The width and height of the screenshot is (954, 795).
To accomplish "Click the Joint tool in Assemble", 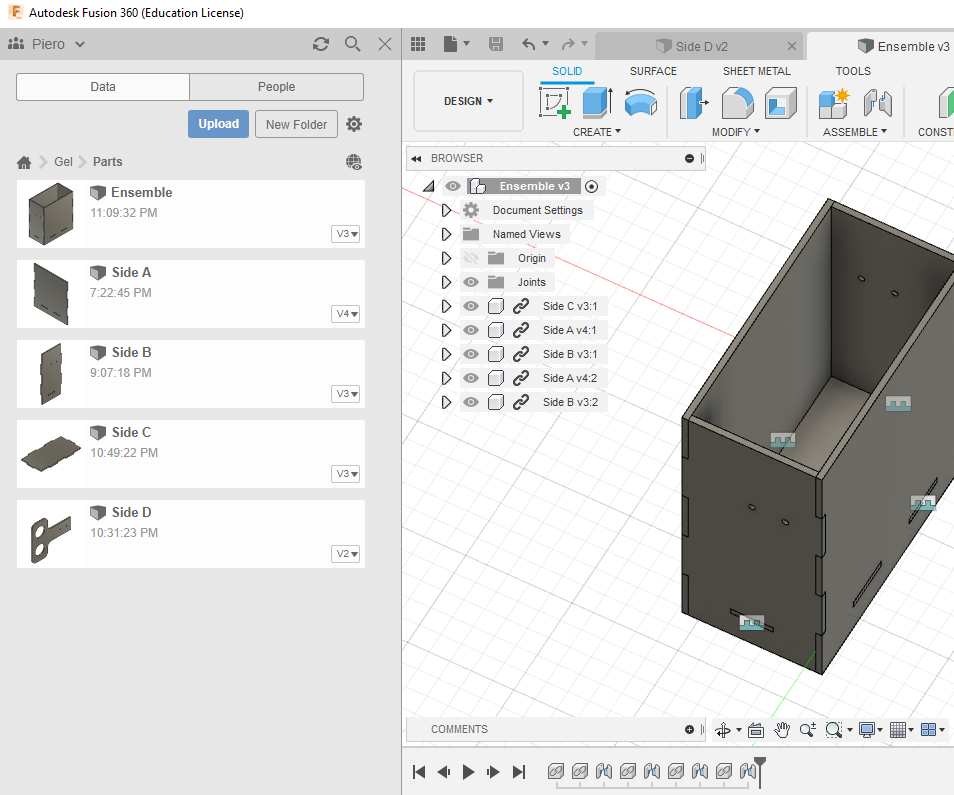I will point(877,103).
